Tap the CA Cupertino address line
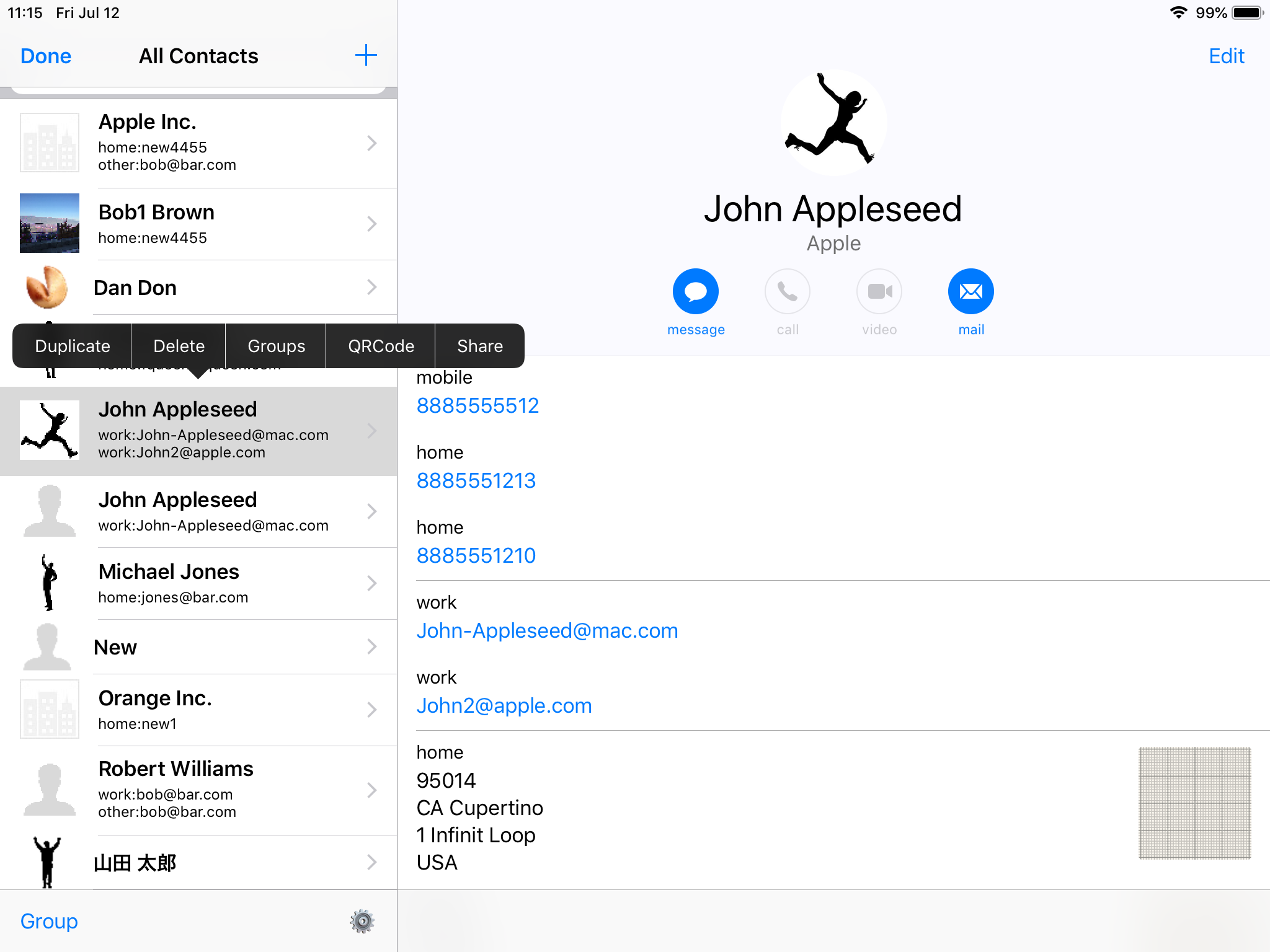This screenshot has width=1270, height=952. (x=479, y=808)
